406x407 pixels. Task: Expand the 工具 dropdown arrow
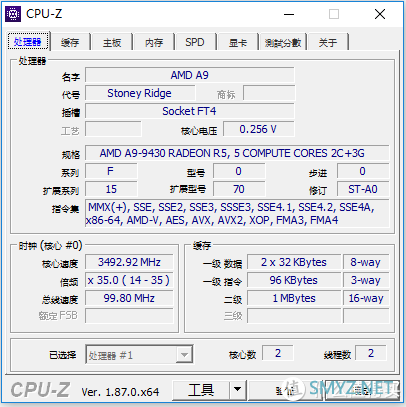(238, 389)
